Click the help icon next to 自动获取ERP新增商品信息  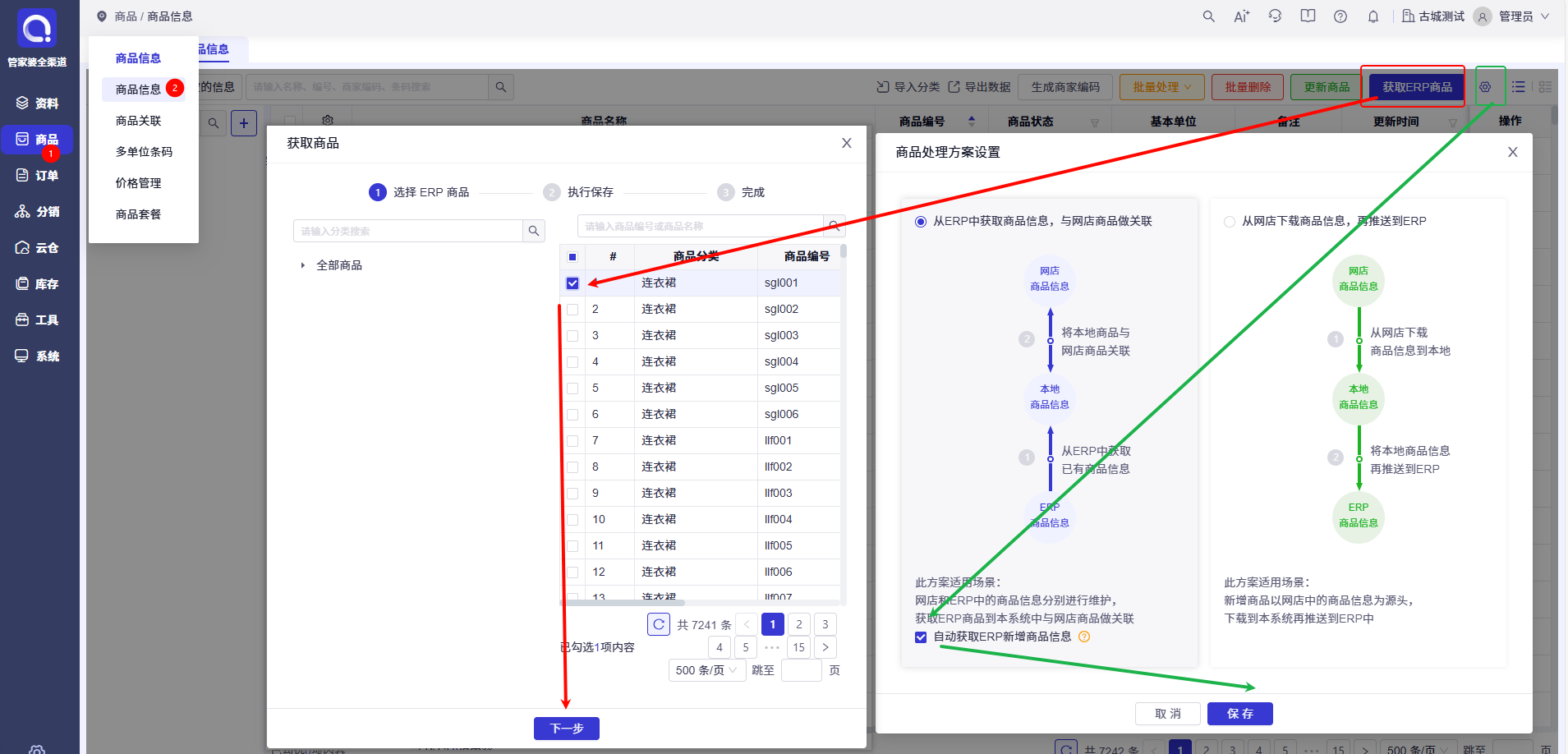point(1084,637)
